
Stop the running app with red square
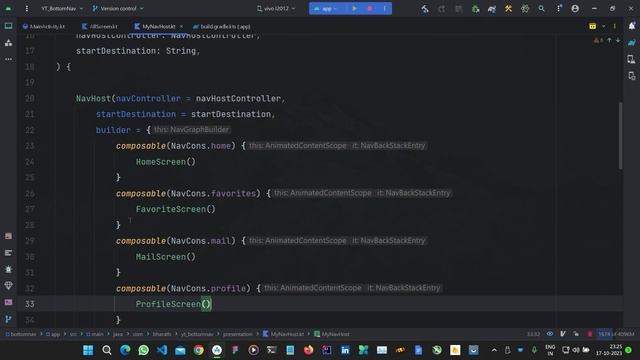370,8
